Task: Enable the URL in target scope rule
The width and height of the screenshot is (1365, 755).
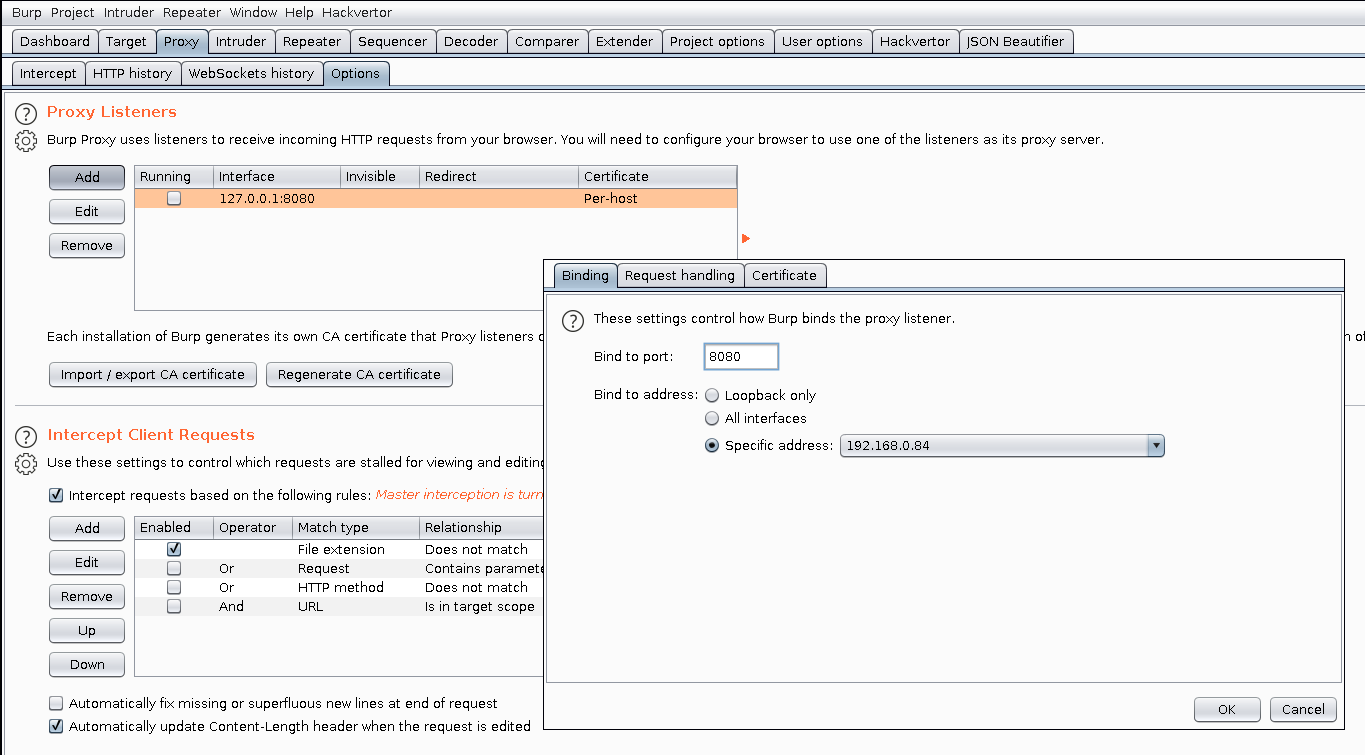Action: [174, 606]
